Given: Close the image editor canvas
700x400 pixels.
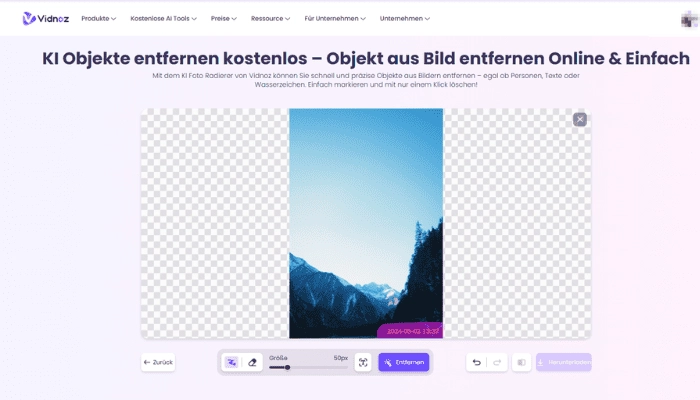Looking at the screenshot, I should (579, 119).
